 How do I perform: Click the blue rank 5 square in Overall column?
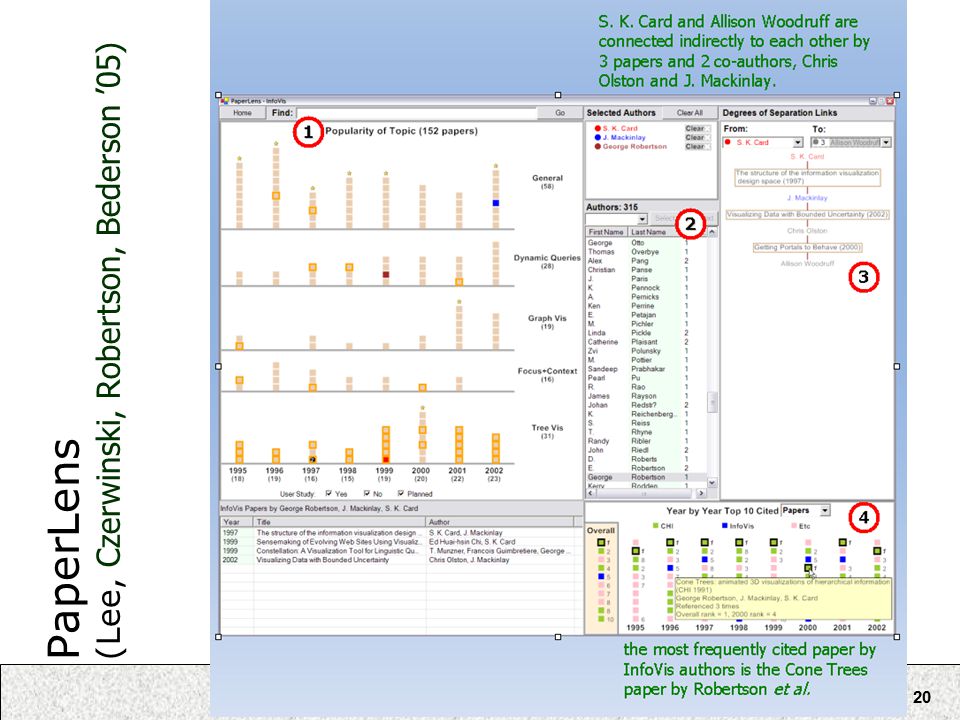pyautogui.click(x=601, y=577)
